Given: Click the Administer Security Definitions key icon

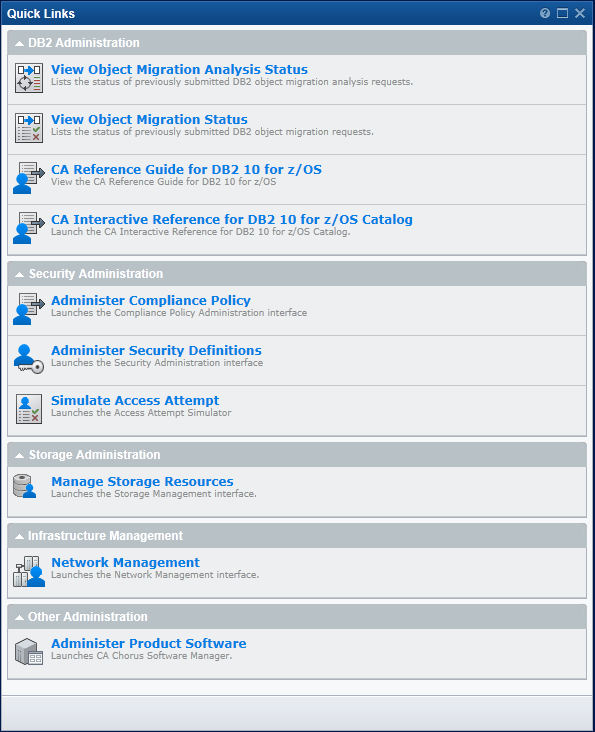Looking at the screenshot, I should (29, 359).
